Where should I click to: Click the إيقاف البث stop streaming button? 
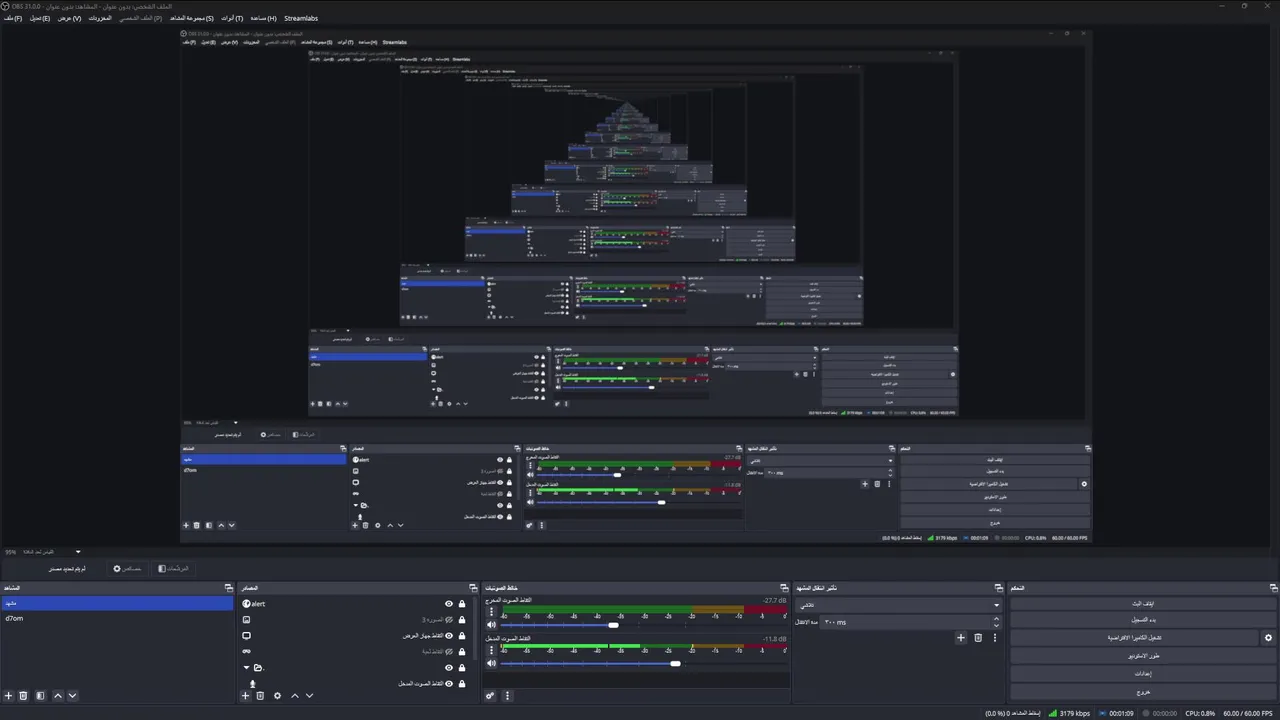tap(1144, 604)
